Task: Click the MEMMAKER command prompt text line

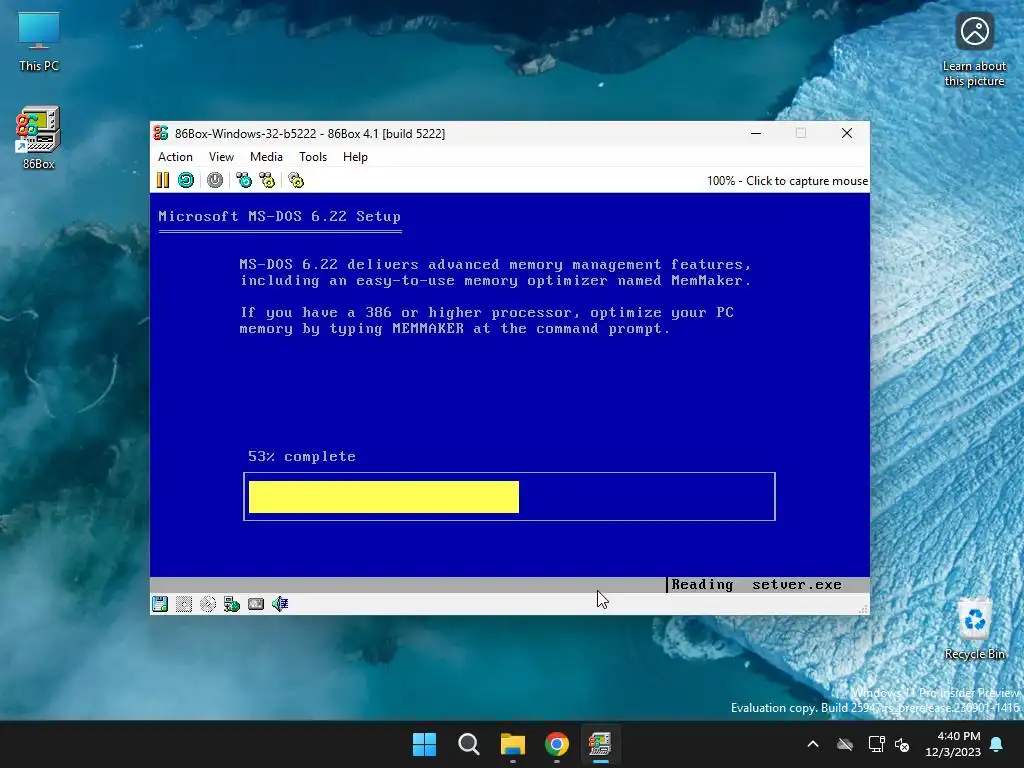Action: [x=455, y=328]
